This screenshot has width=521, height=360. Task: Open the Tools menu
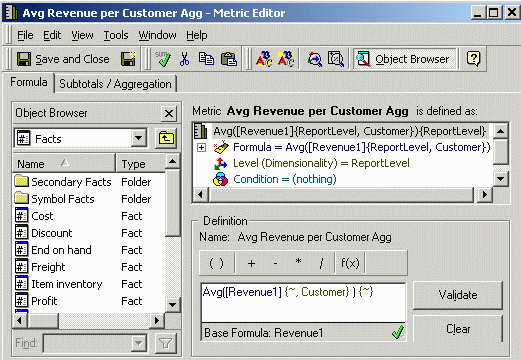[116, 35]
